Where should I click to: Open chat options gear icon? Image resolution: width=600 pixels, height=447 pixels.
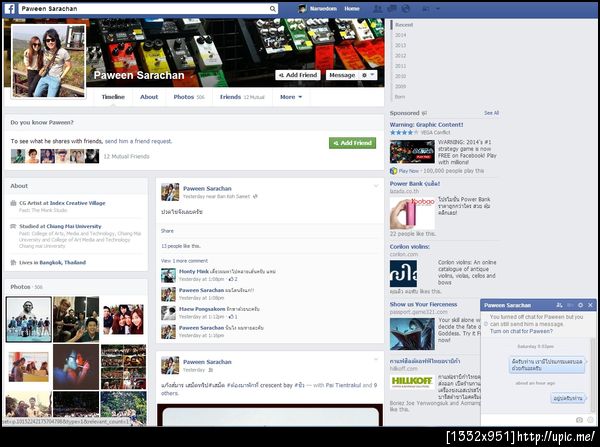point(580,305)
